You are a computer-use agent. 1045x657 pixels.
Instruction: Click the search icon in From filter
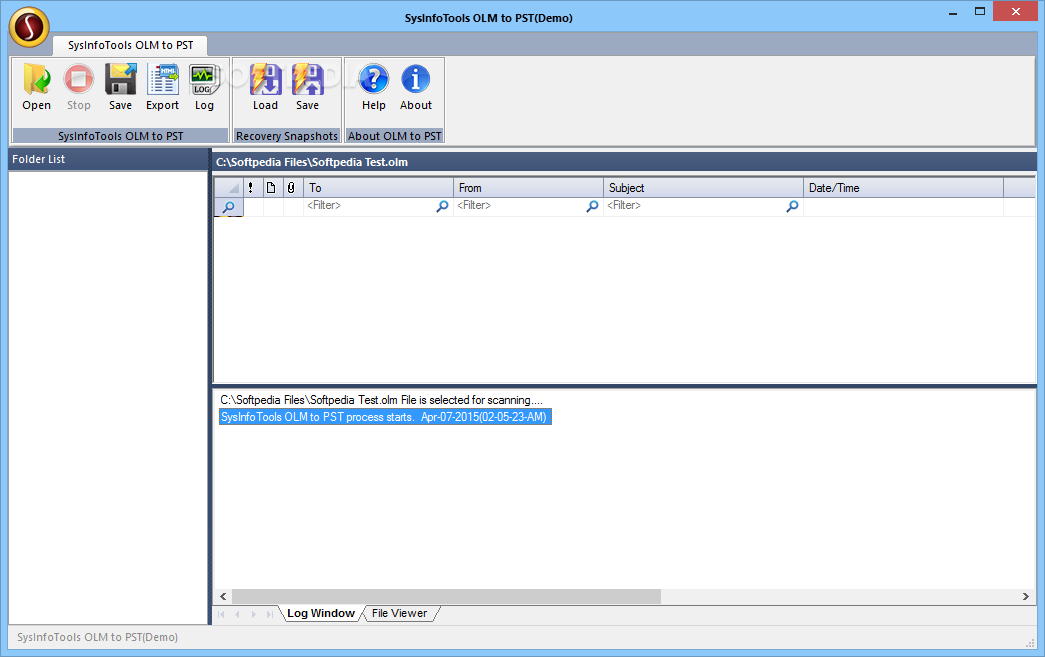592,207
